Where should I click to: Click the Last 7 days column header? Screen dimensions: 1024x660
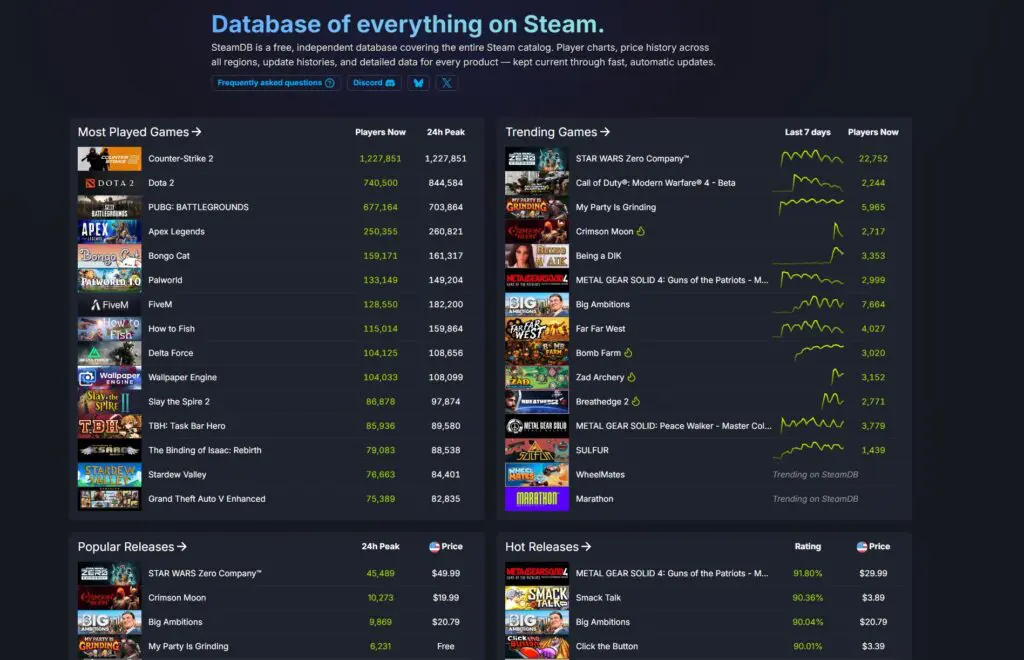(807, 132)
